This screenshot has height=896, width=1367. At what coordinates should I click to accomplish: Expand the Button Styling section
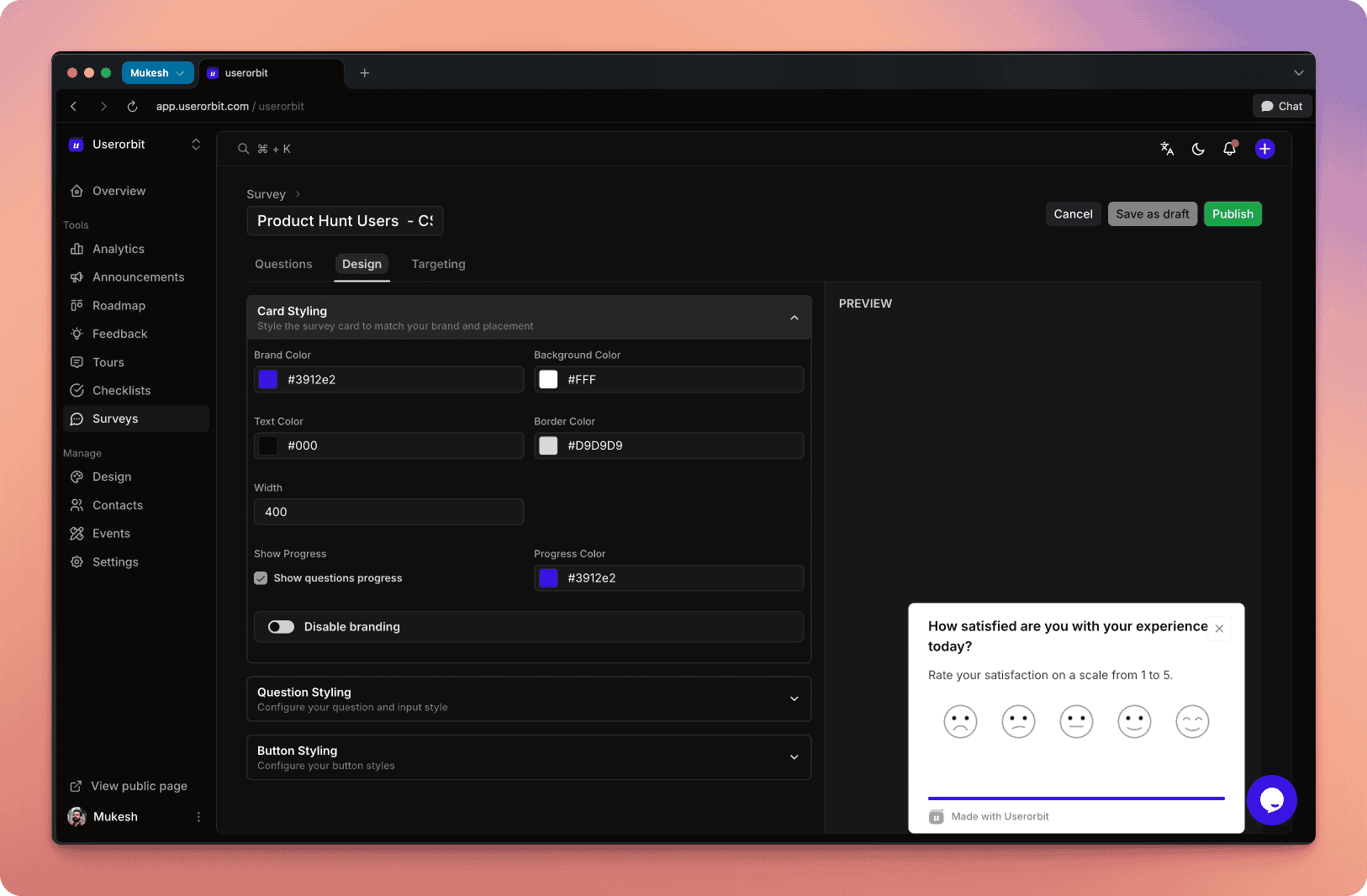tap(794, 757)
